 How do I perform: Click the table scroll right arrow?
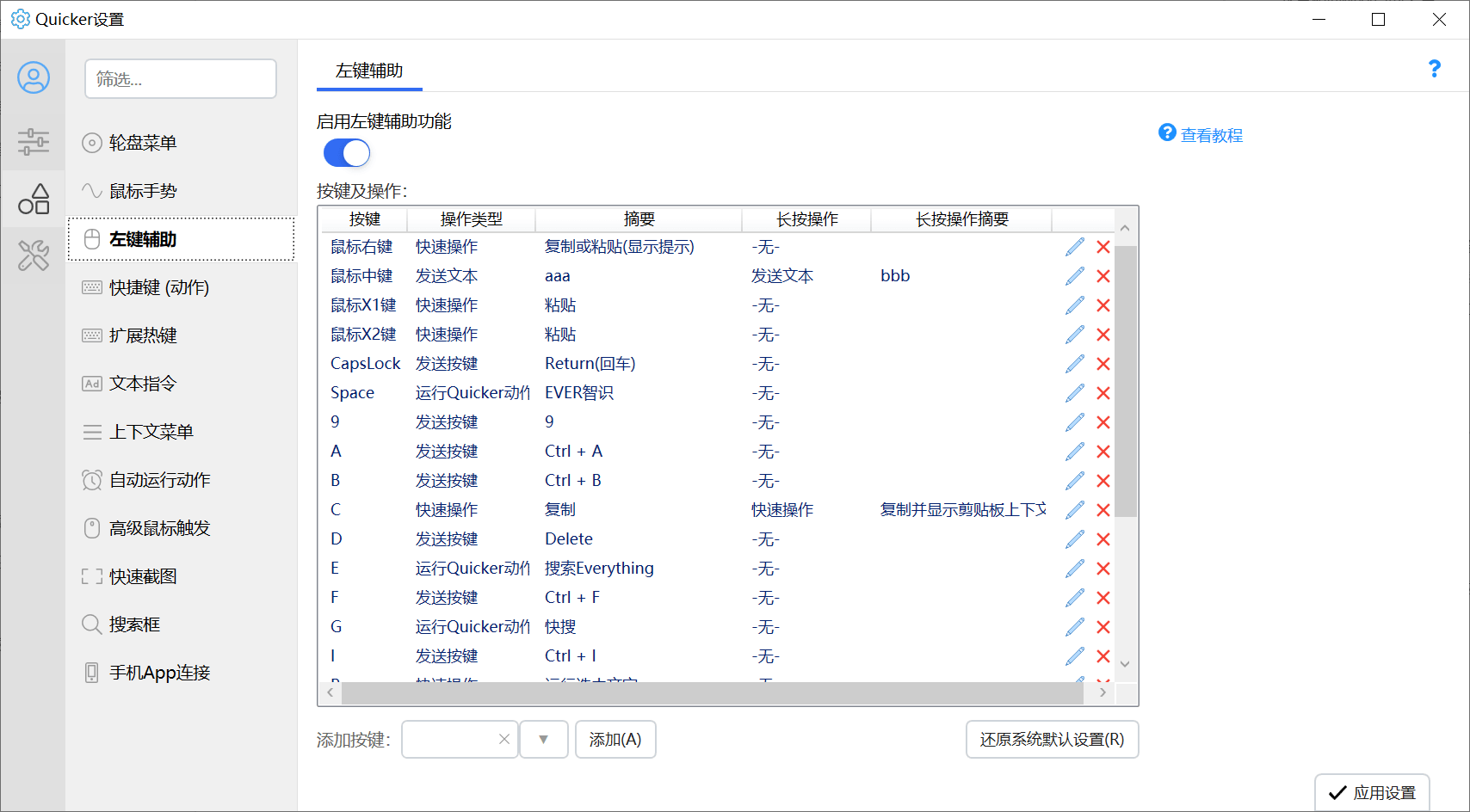tap(1102, 692)
